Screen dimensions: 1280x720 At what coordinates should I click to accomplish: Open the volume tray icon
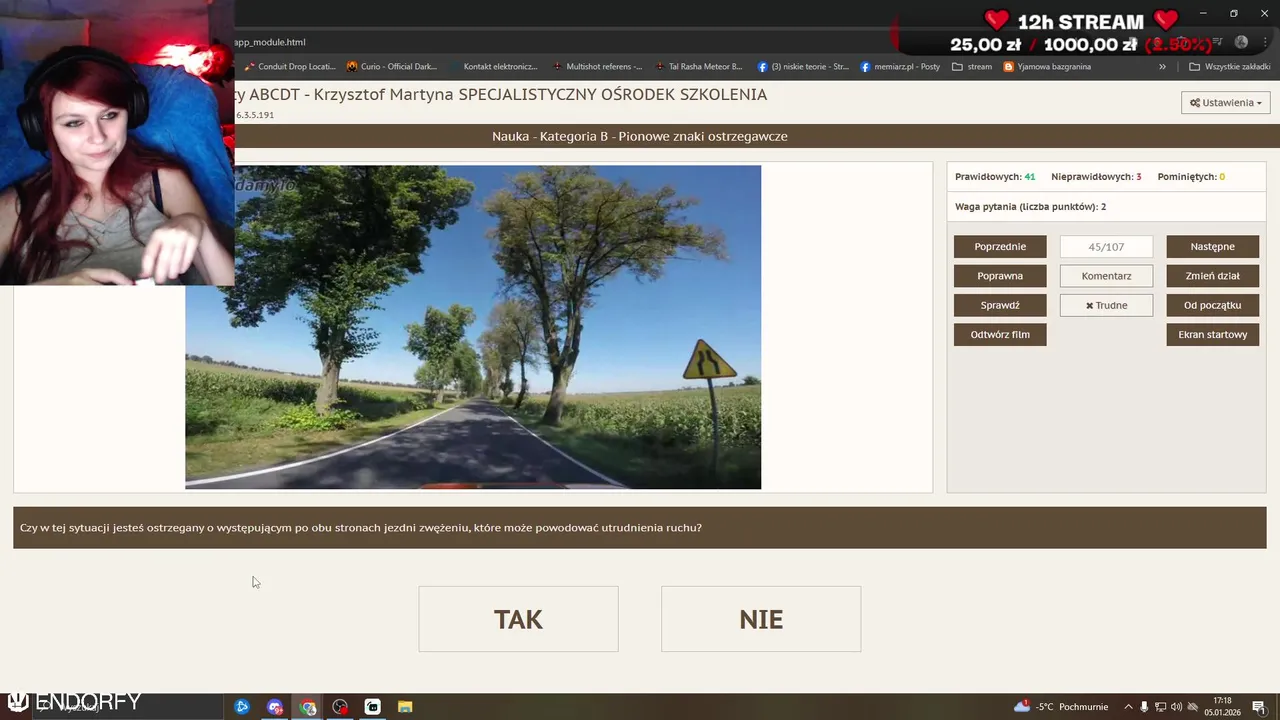point(1176,707)
